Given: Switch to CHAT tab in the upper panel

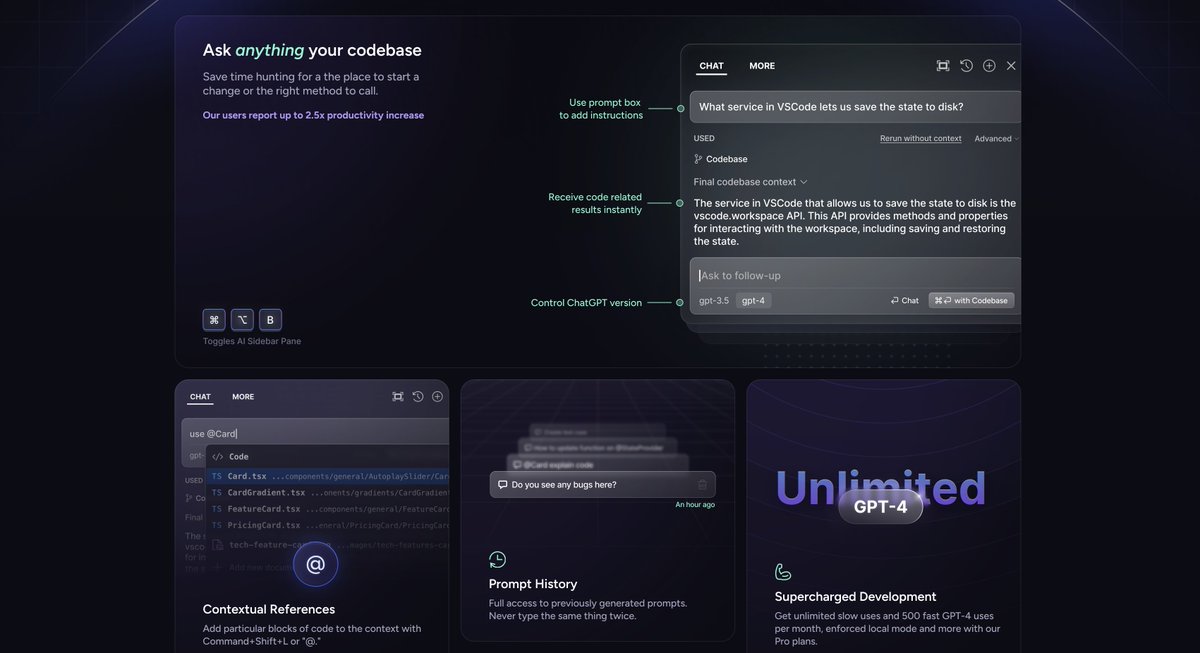Looking at the screenshot, I should point(711,66).
